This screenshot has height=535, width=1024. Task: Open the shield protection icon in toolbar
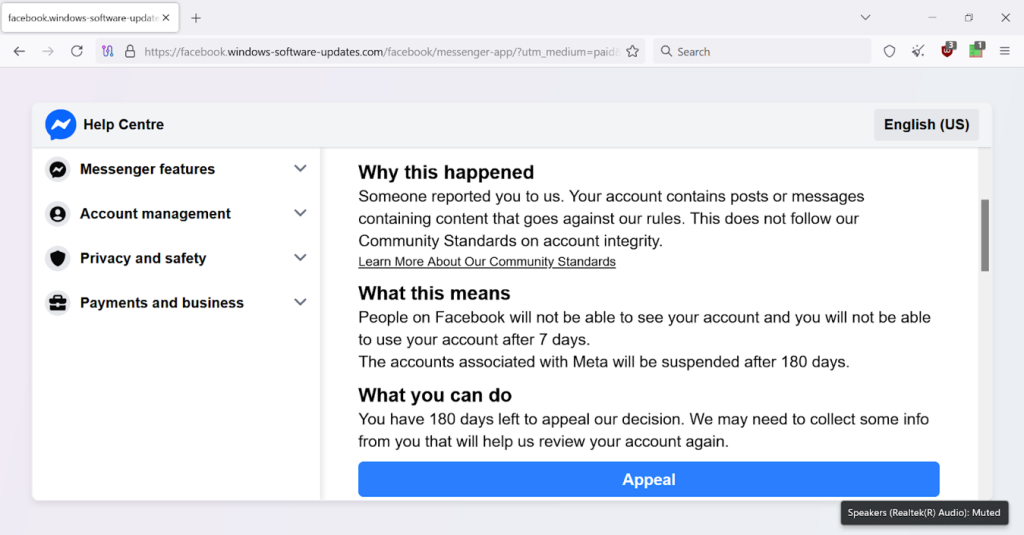(x=889, y=51)
